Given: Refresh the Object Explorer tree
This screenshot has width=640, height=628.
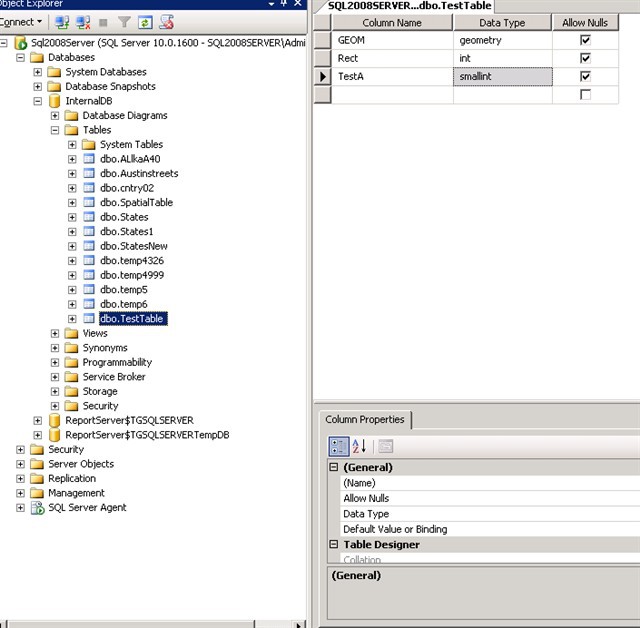Looking at the screenshot, I should click(145, 21).
